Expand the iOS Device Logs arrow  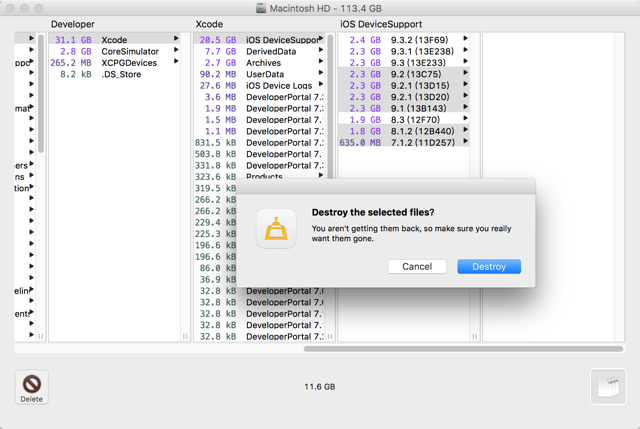click(x=321, y=84)
